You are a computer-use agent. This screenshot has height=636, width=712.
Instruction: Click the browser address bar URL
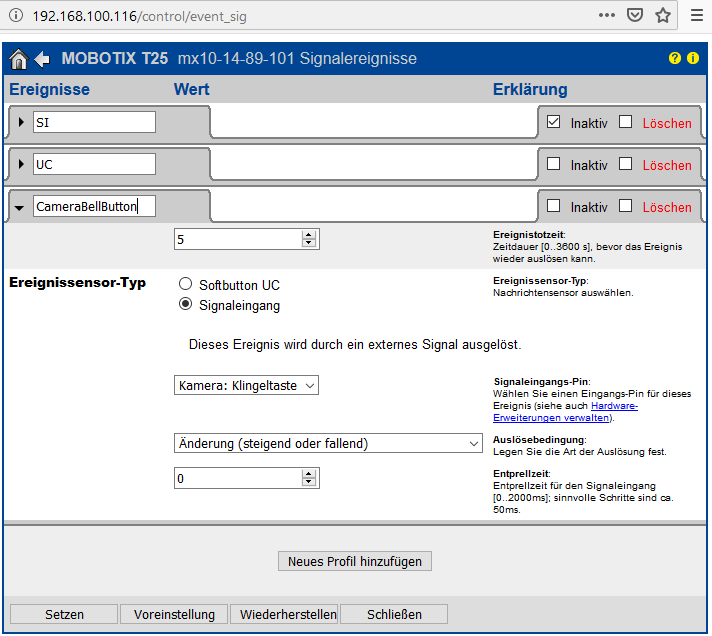tap(139, 16)
